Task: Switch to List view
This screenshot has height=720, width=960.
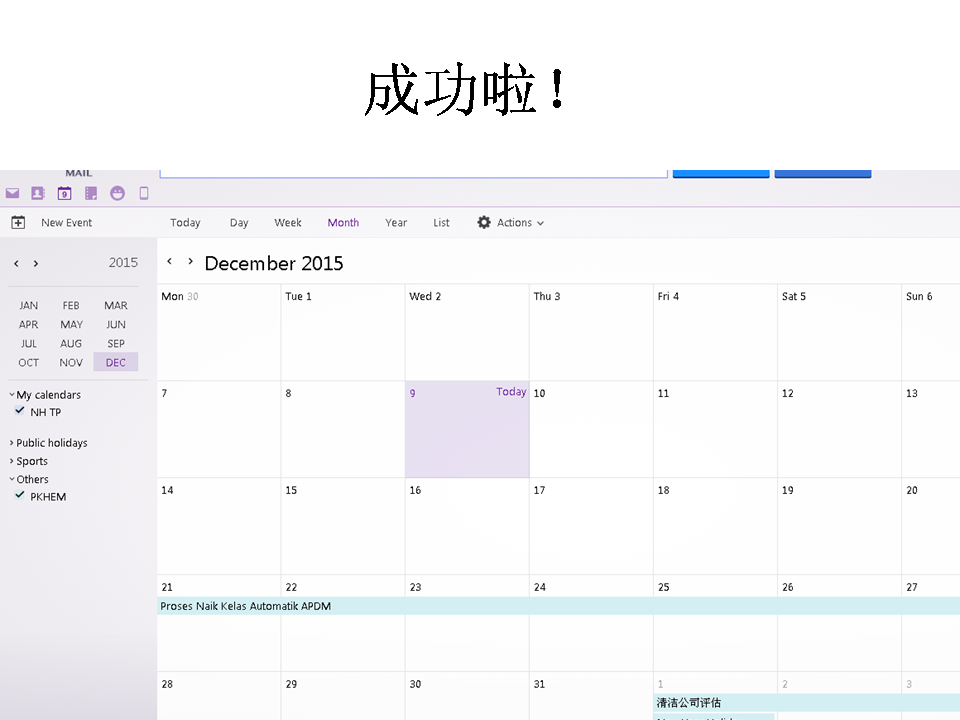Action: coord(441,223)
